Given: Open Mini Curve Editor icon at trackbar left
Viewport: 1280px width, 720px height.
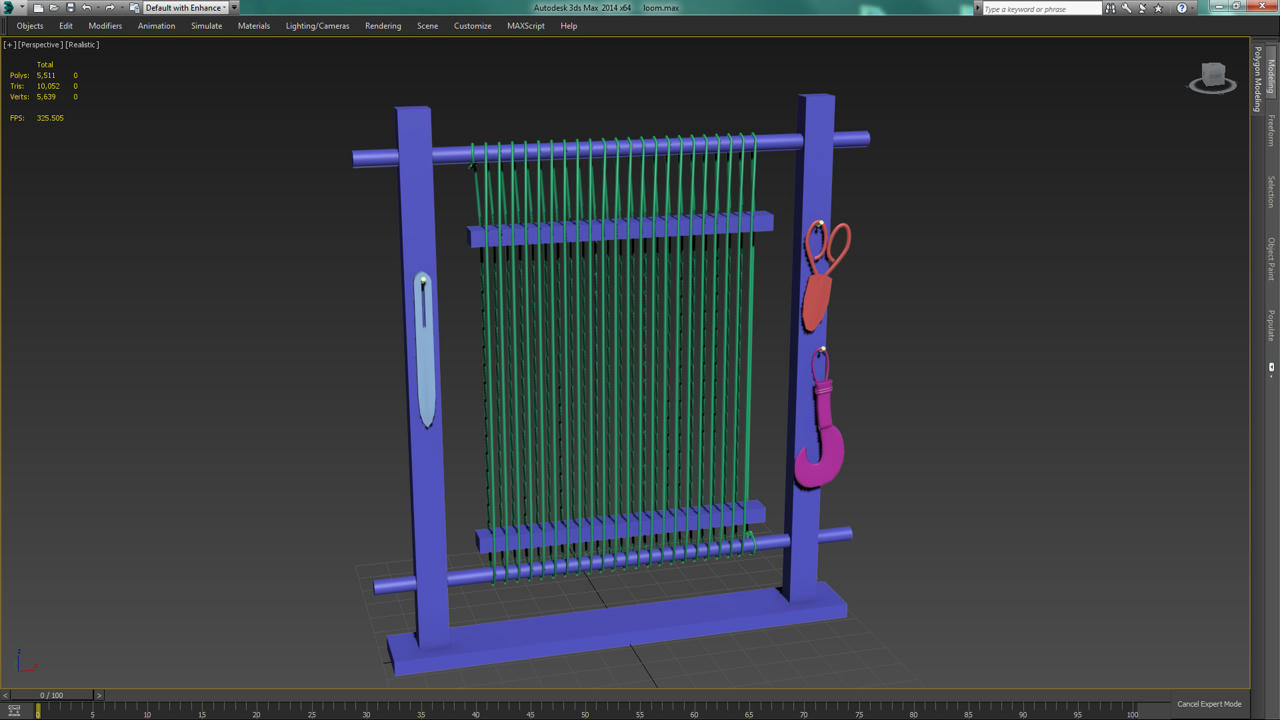Looking at the screenshot, I should [x=14, y=711].
